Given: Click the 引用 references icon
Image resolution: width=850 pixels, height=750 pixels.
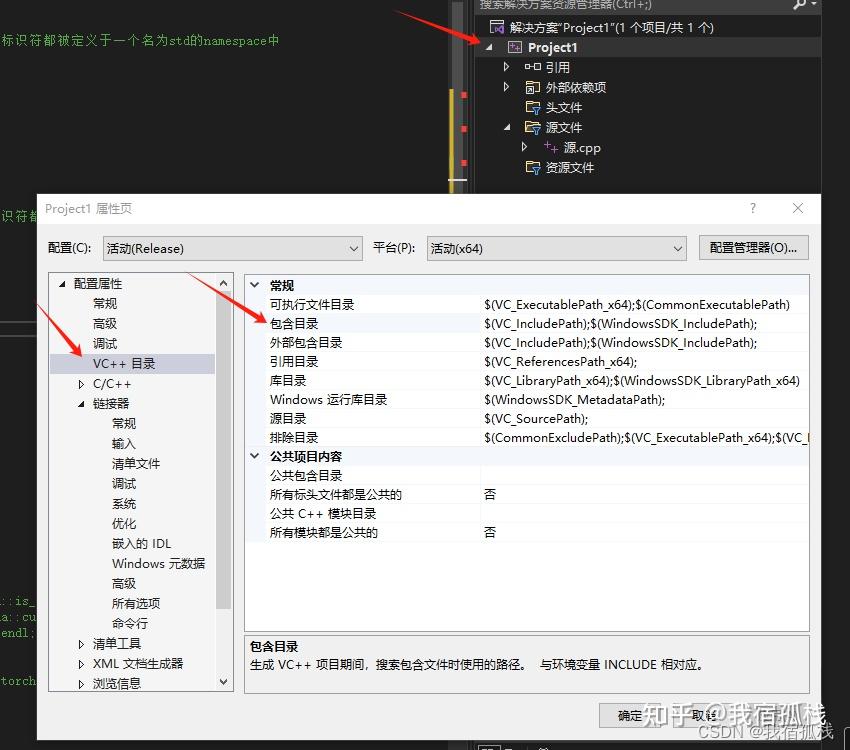Looking at the screenshot, I should click(531, 67).
